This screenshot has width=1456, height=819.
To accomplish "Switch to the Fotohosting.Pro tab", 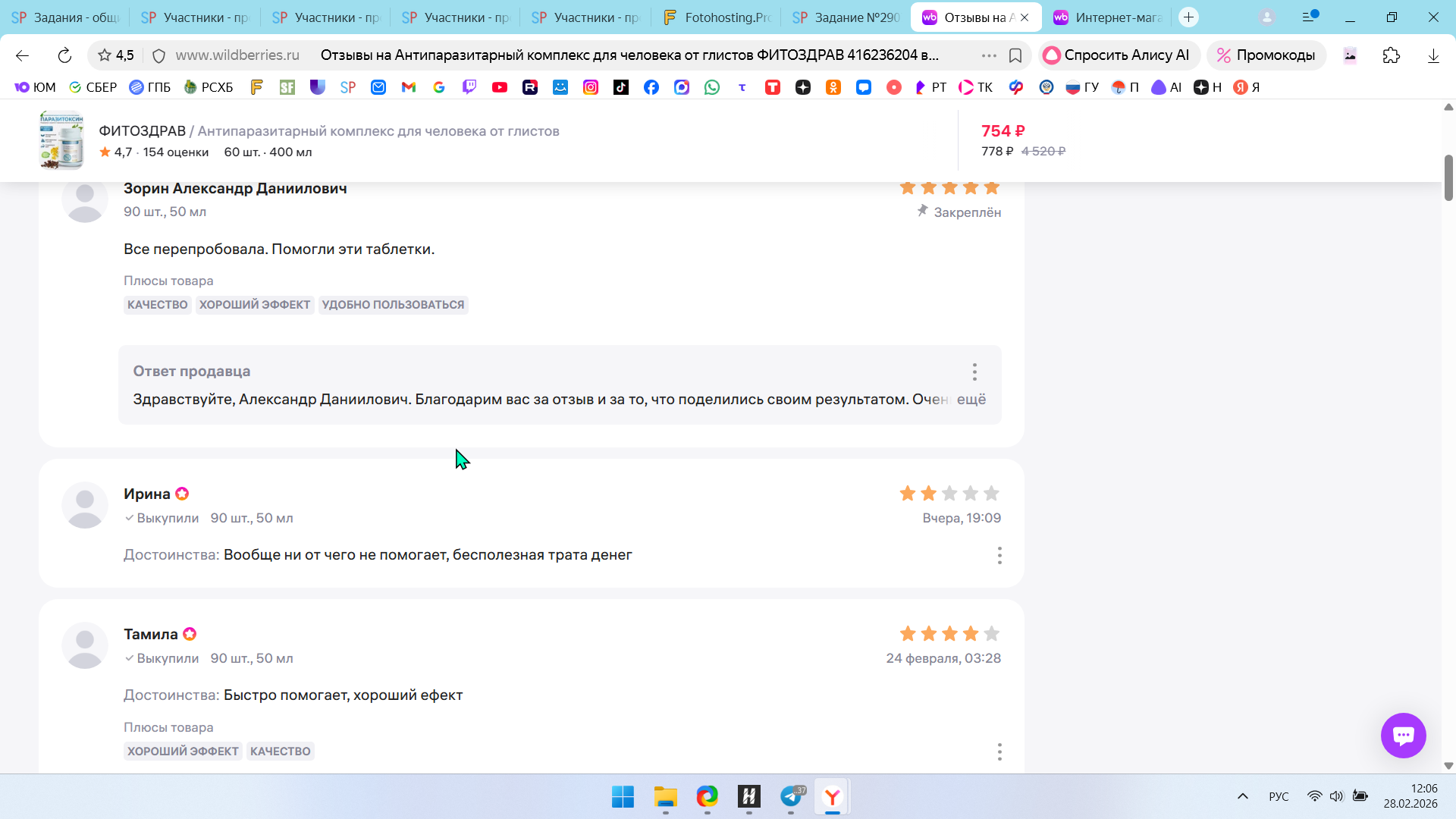I will coord(716,17).
